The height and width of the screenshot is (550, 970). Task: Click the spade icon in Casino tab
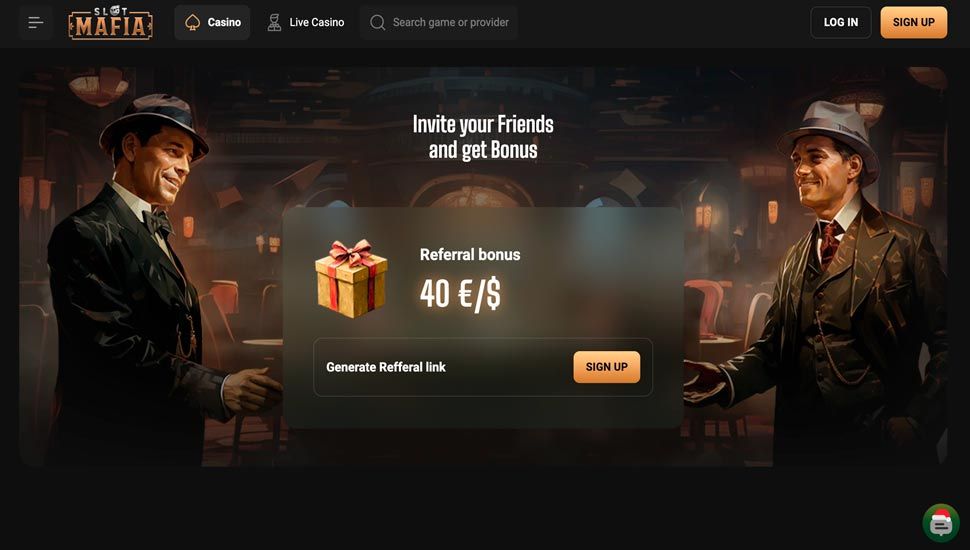[x=192, y=23]
